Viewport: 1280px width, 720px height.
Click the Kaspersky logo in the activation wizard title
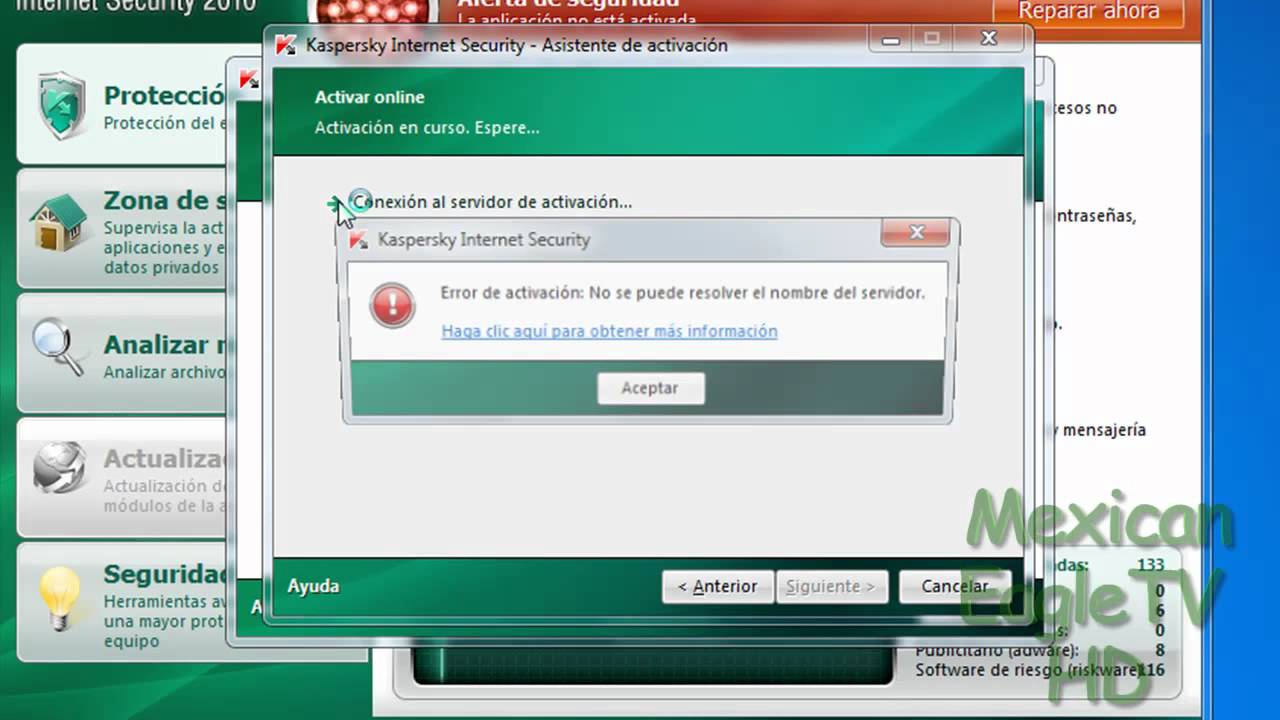286,46
